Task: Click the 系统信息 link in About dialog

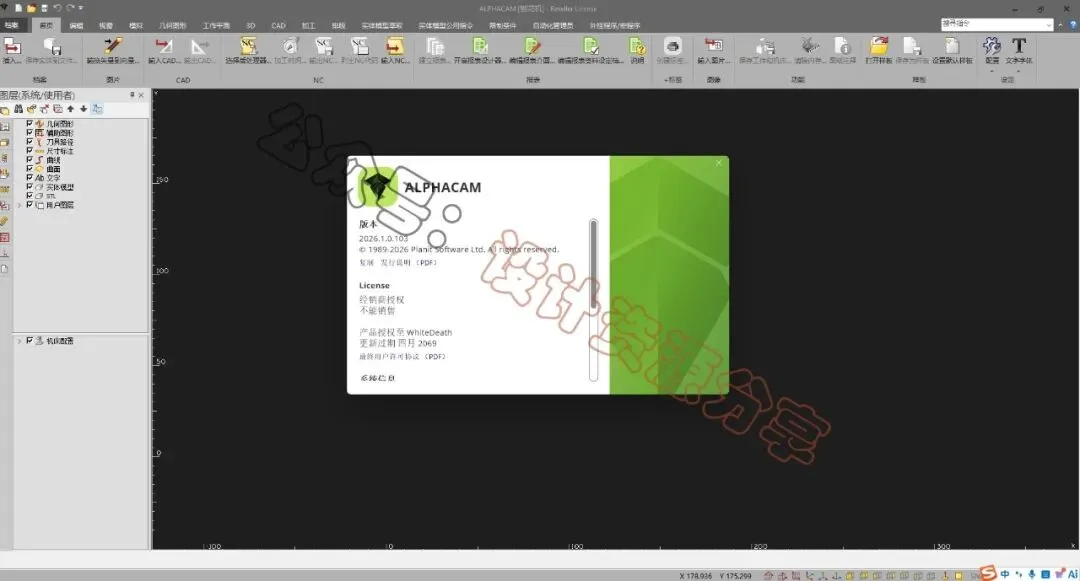Action: (x=377, y=378)
